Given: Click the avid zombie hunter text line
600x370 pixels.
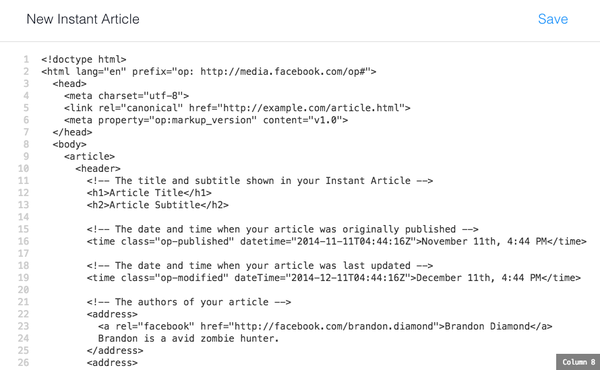Looking at the screenshot, I should click(x=188, y=339).
